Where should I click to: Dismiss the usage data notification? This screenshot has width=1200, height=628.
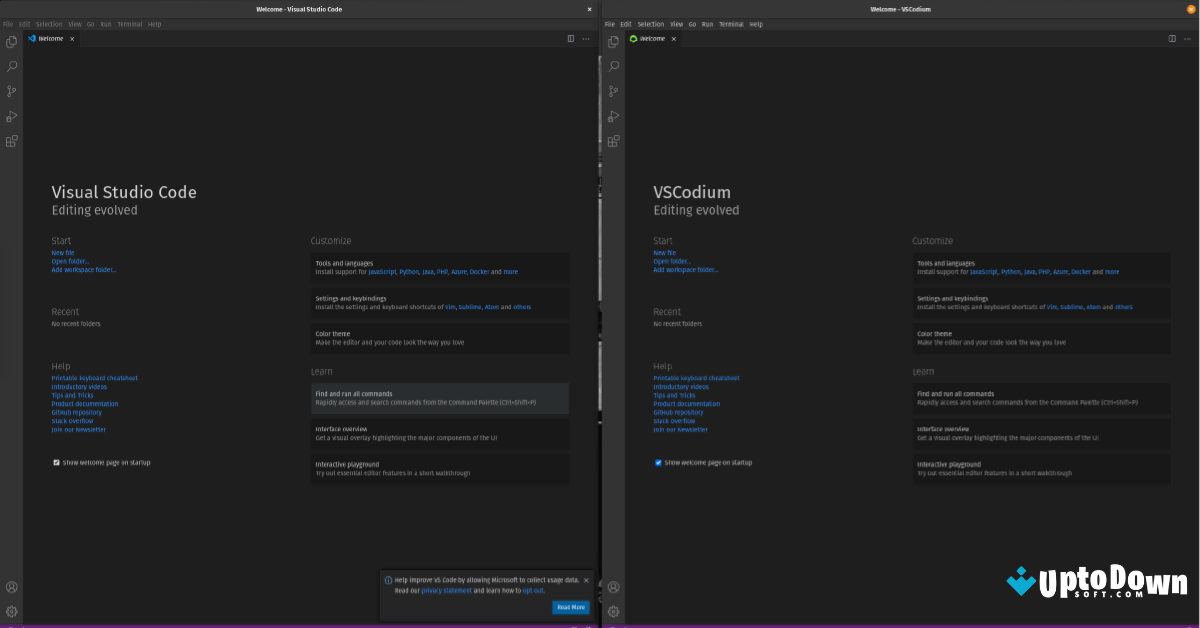click(586, 579)
